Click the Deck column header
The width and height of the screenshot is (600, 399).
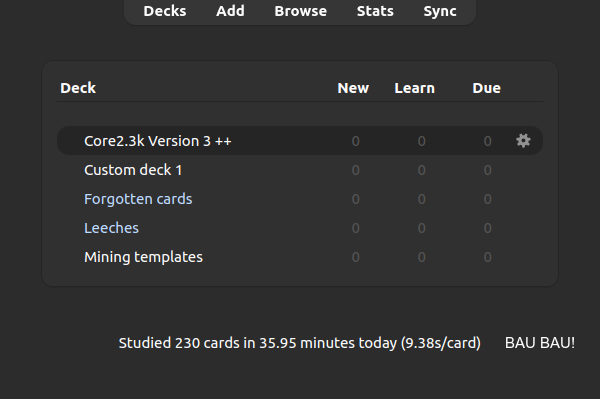(78, 88)
